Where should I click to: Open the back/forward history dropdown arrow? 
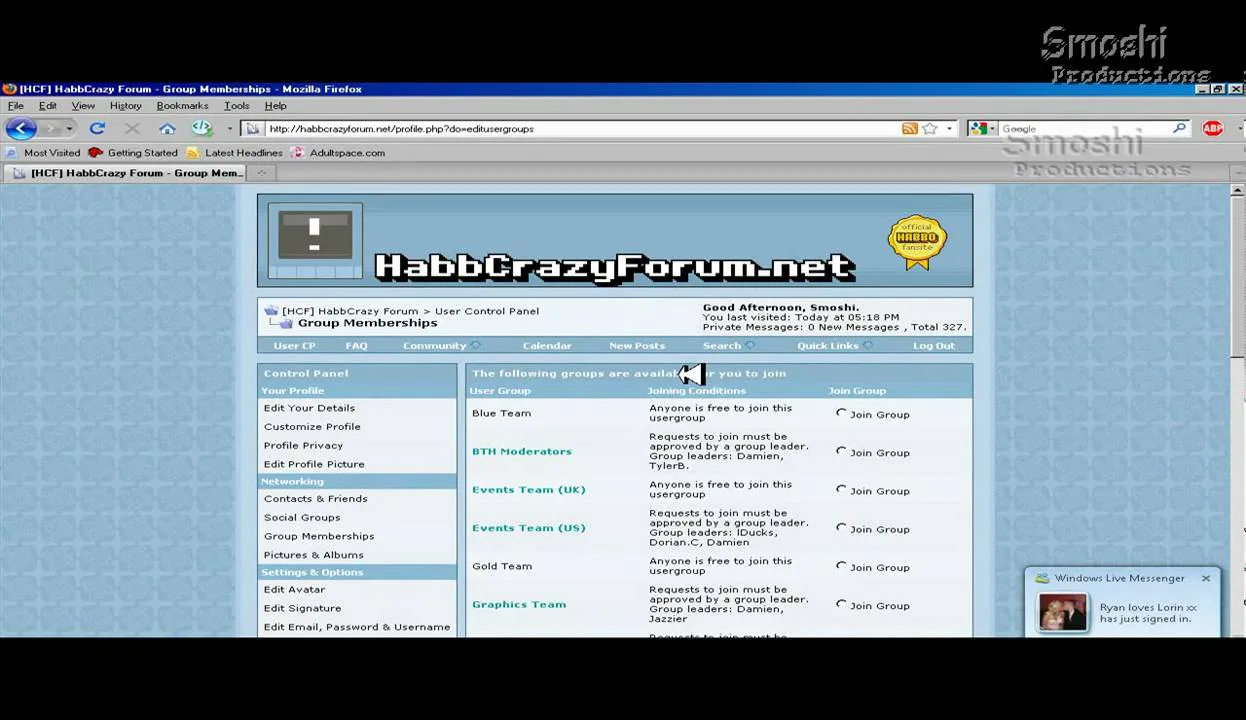(69, 128)
